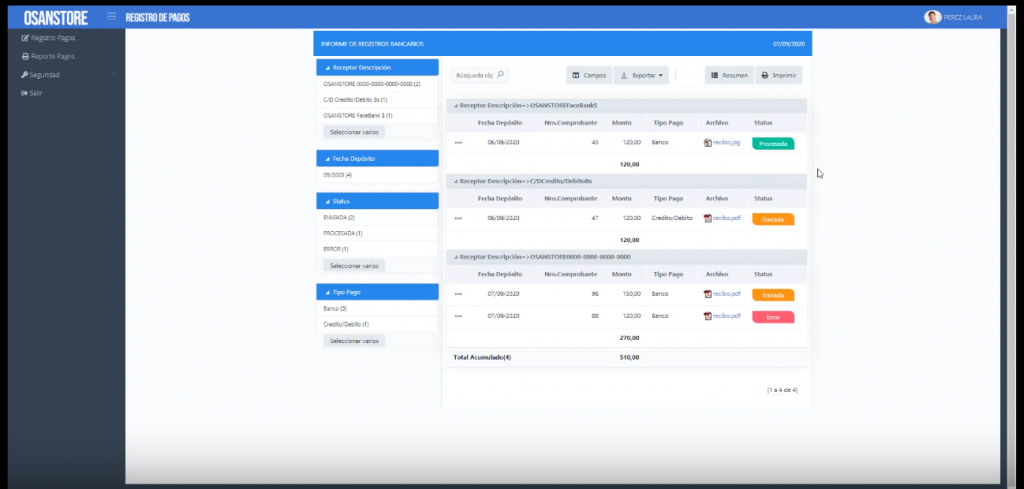This screenshot has width=1024, height=489.
Task: Open recibo.jpg file link
Action: point(727,142)
